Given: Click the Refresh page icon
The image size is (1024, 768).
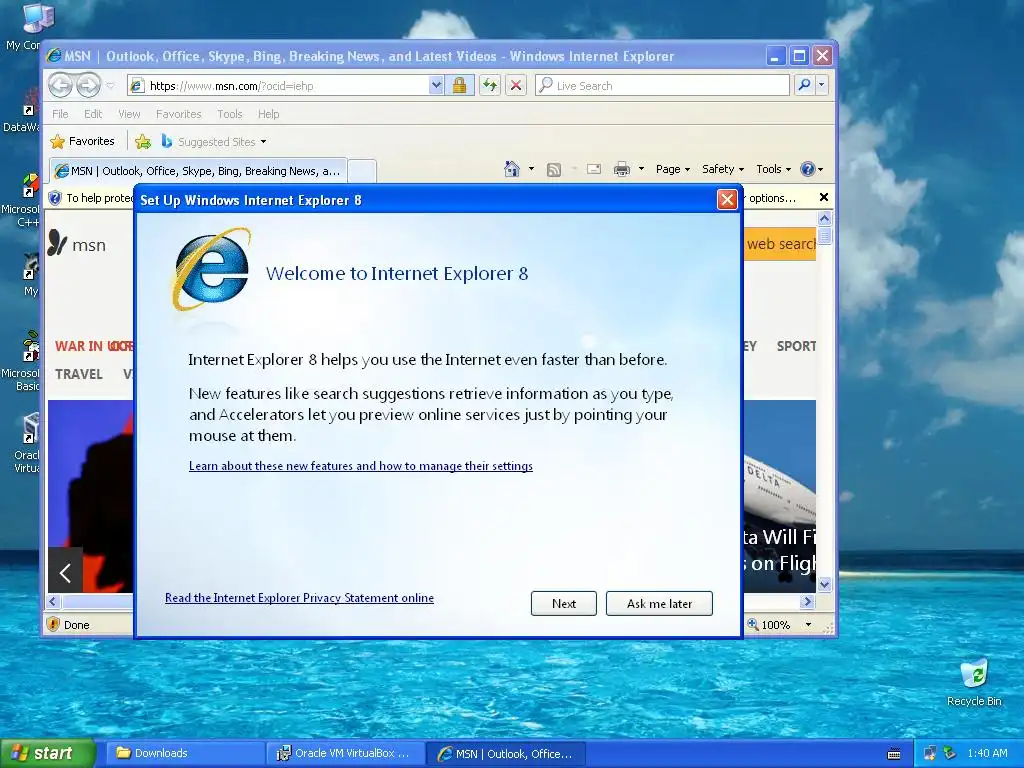Looking at the screenshot, I should [490, 86].
